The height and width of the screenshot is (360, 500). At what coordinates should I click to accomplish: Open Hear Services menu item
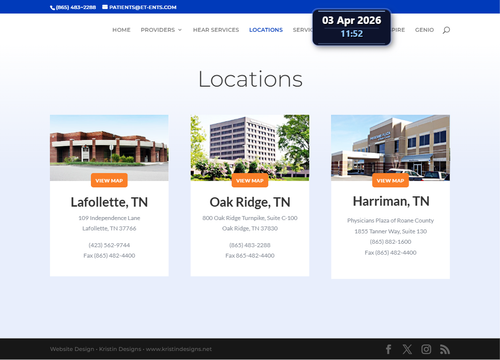click(x=216, y=30)
